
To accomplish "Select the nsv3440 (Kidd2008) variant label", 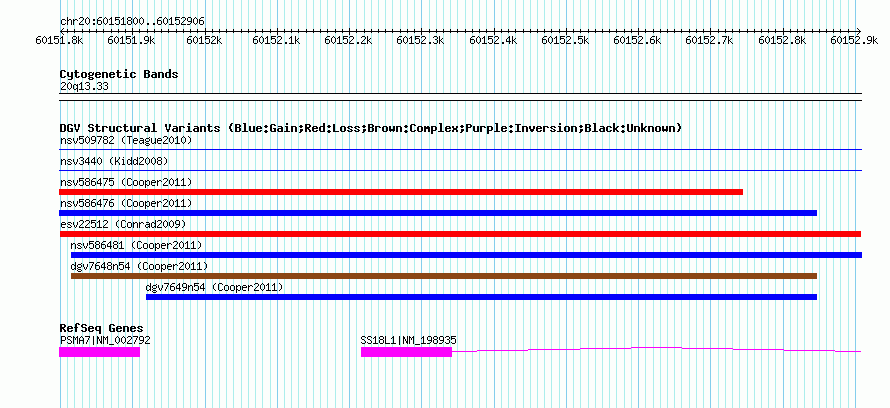I will click(x=114, y=161).
